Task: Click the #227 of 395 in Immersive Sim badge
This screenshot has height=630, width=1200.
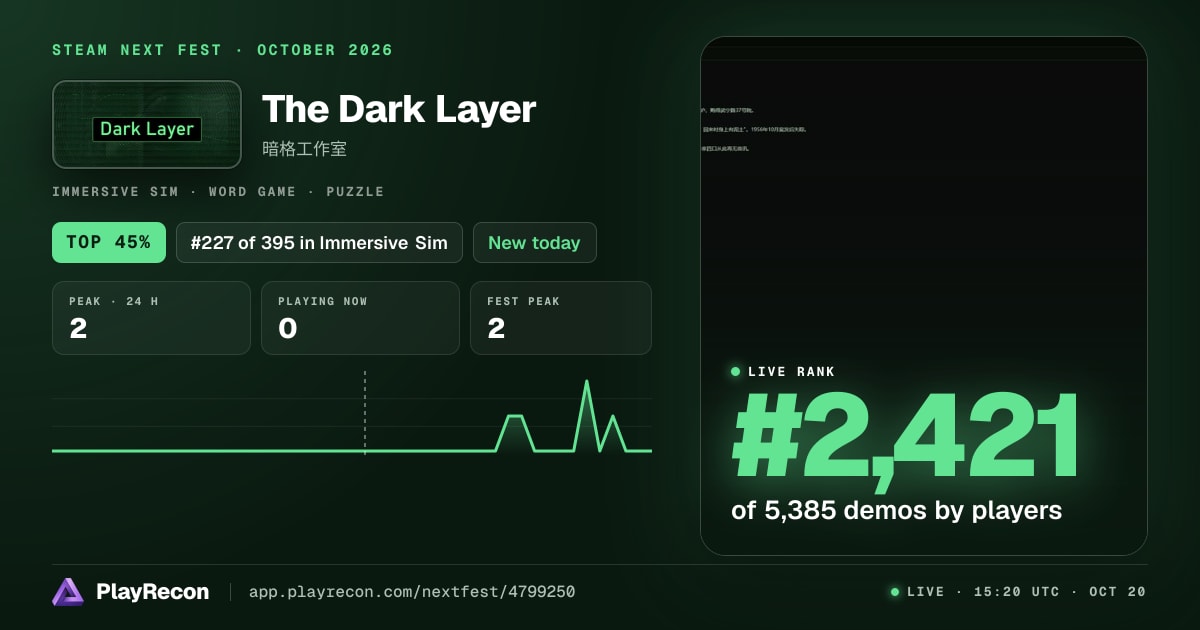Action: coord(319,242)
